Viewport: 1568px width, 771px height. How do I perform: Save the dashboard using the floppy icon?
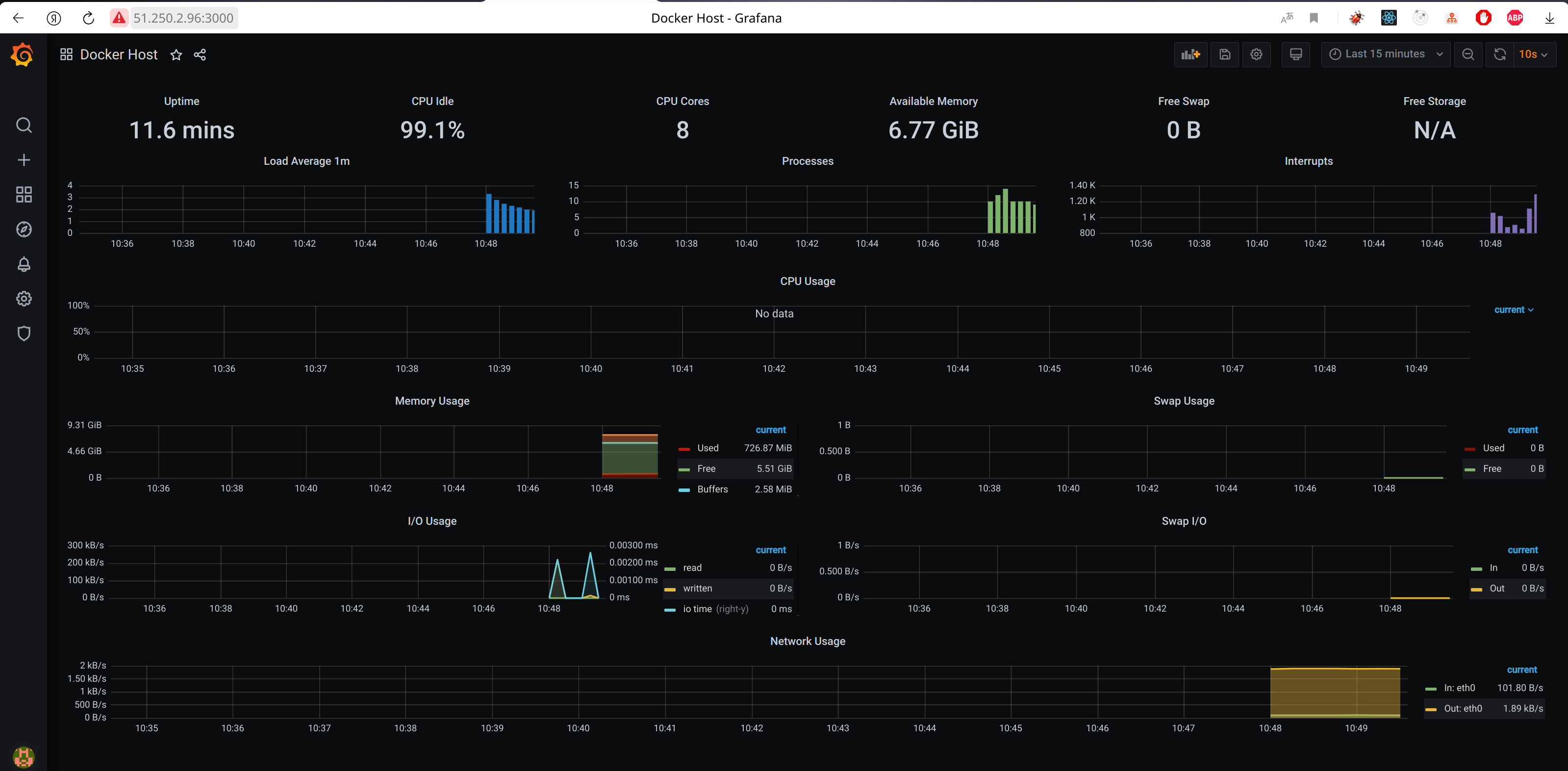coord(1225,54)
